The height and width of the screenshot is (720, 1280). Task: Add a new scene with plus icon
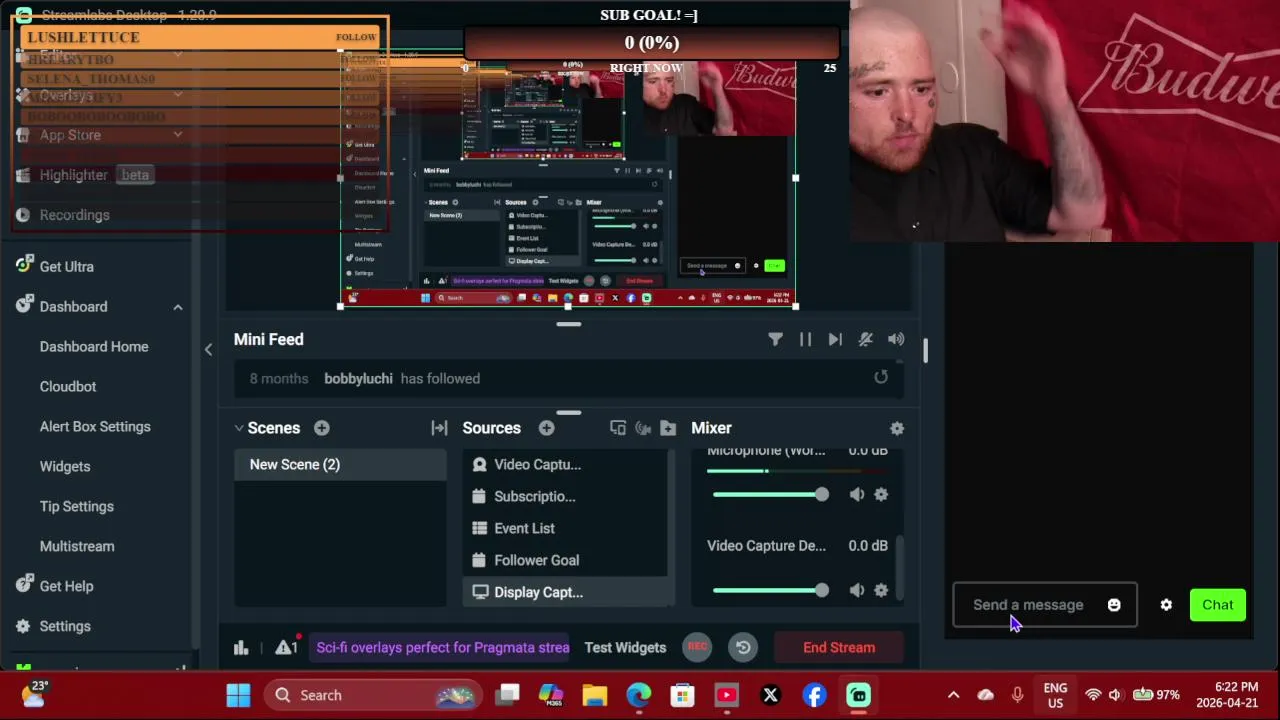coord(322,428)
